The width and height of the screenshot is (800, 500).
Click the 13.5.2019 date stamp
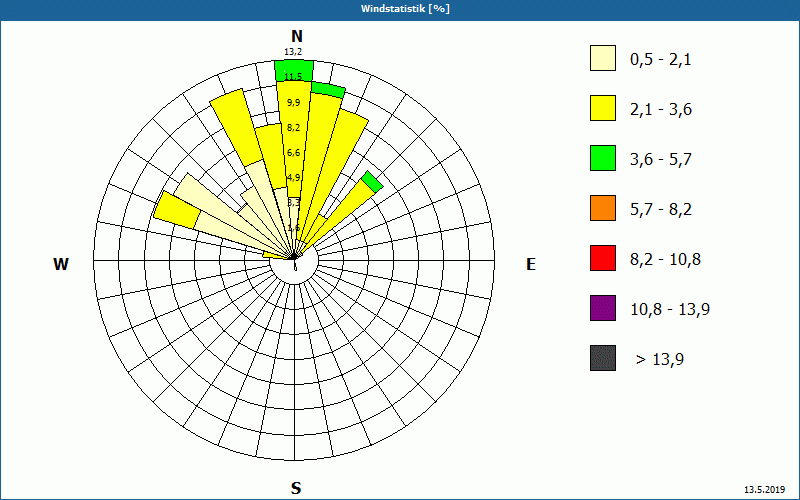click(764, 489)
